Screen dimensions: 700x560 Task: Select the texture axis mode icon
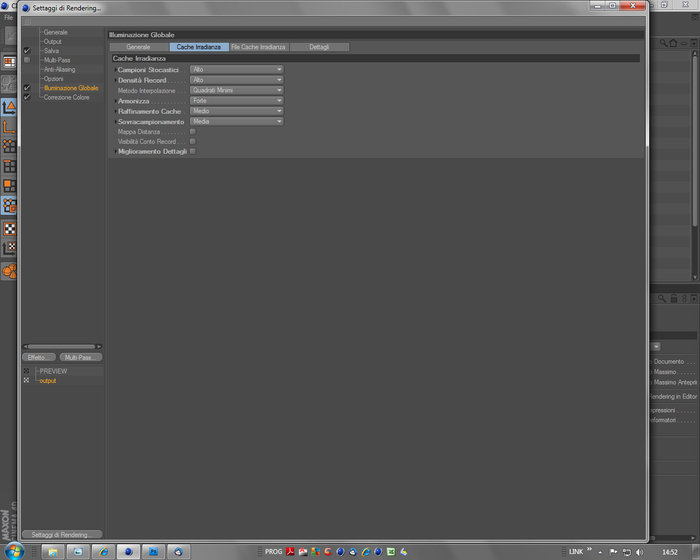(x=9, y=248)
